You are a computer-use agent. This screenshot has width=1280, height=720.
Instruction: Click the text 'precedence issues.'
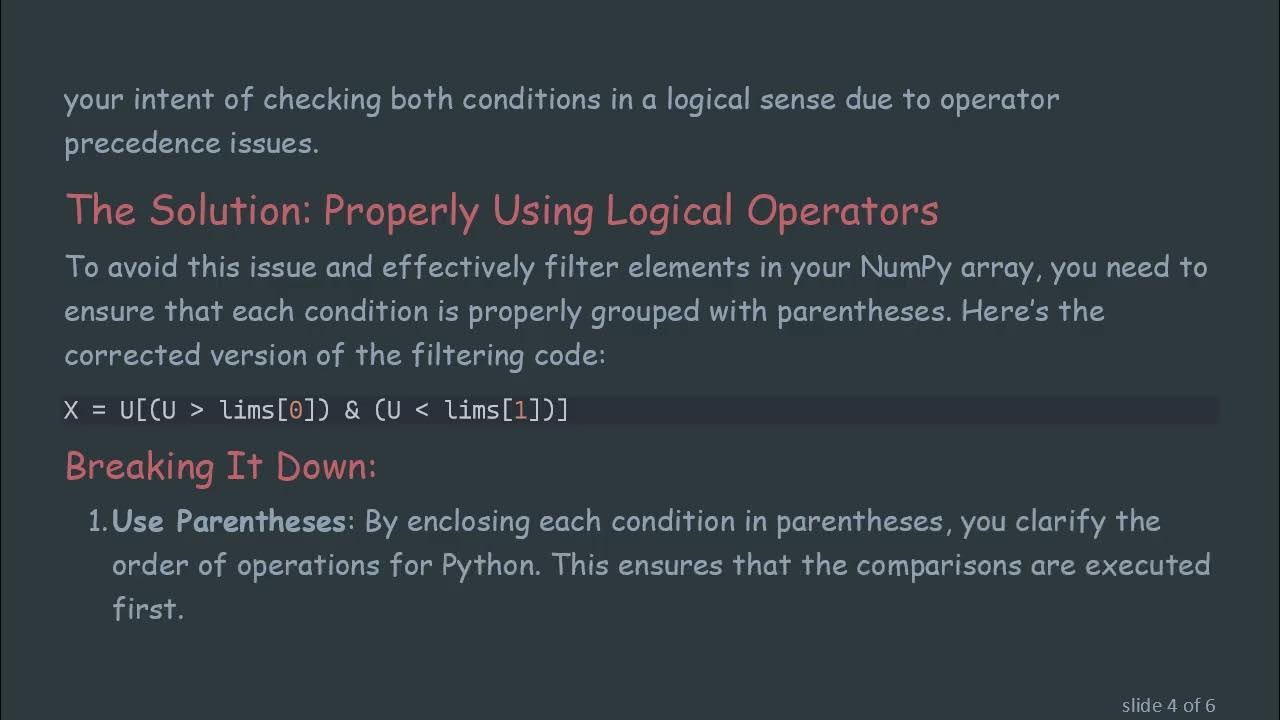191,143
